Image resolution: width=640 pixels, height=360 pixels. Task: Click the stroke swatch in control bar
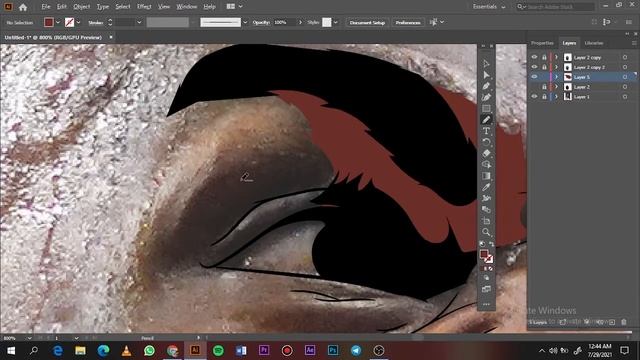pos(69,22)
